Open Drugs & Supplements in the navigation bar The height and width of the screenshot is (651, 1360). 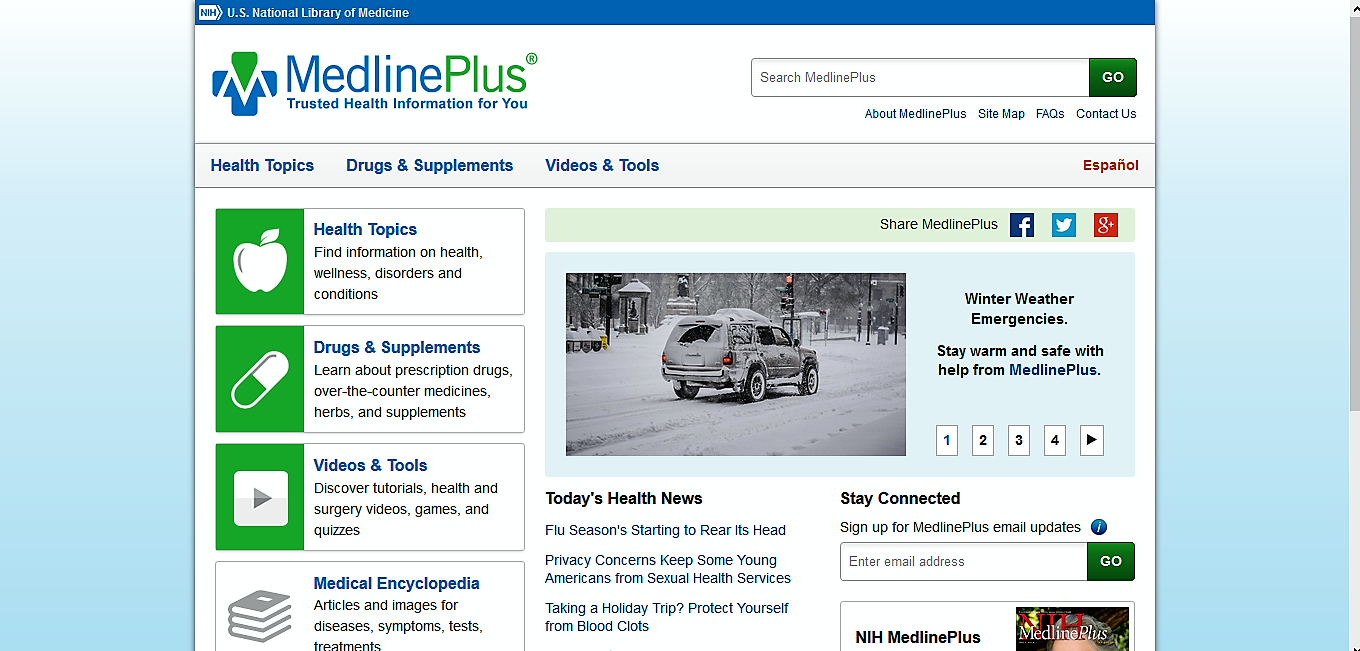pos(429,166)
